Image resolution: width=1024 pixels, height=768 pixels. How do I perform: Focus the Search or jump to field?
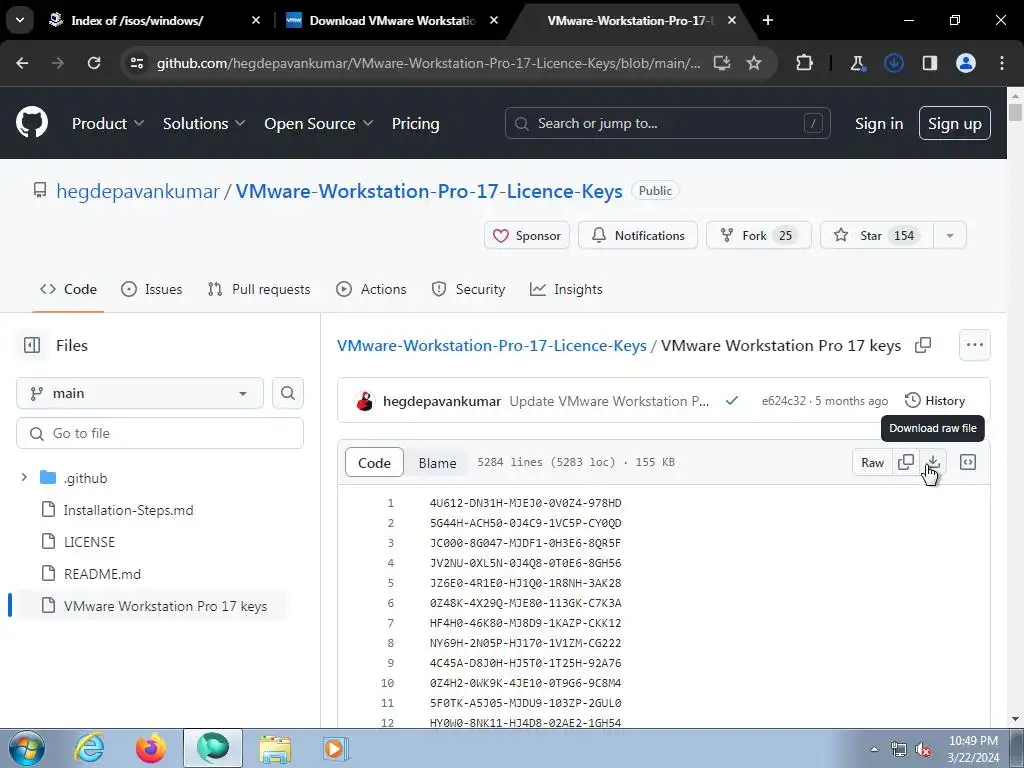click(x=667, y=123)
